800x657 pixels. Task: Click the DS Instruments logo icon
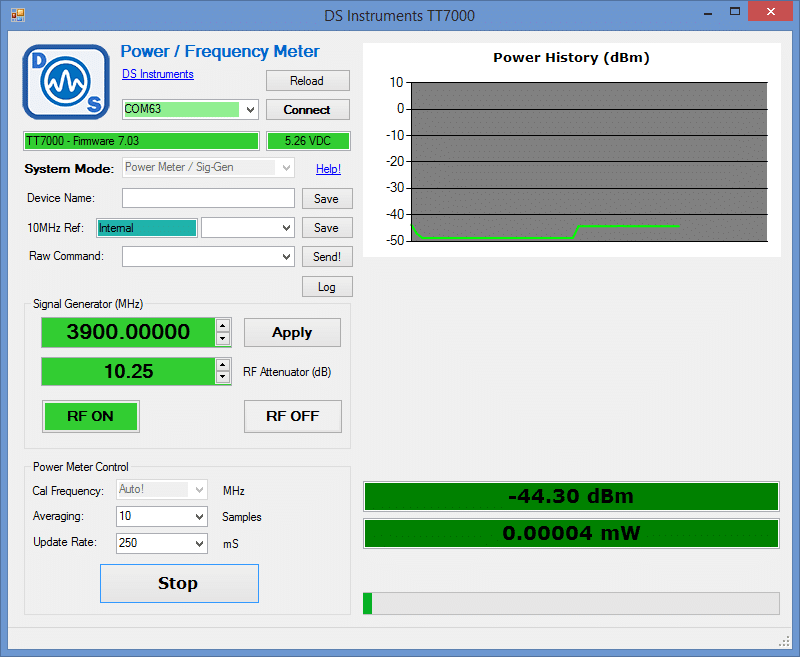point(65,81)
